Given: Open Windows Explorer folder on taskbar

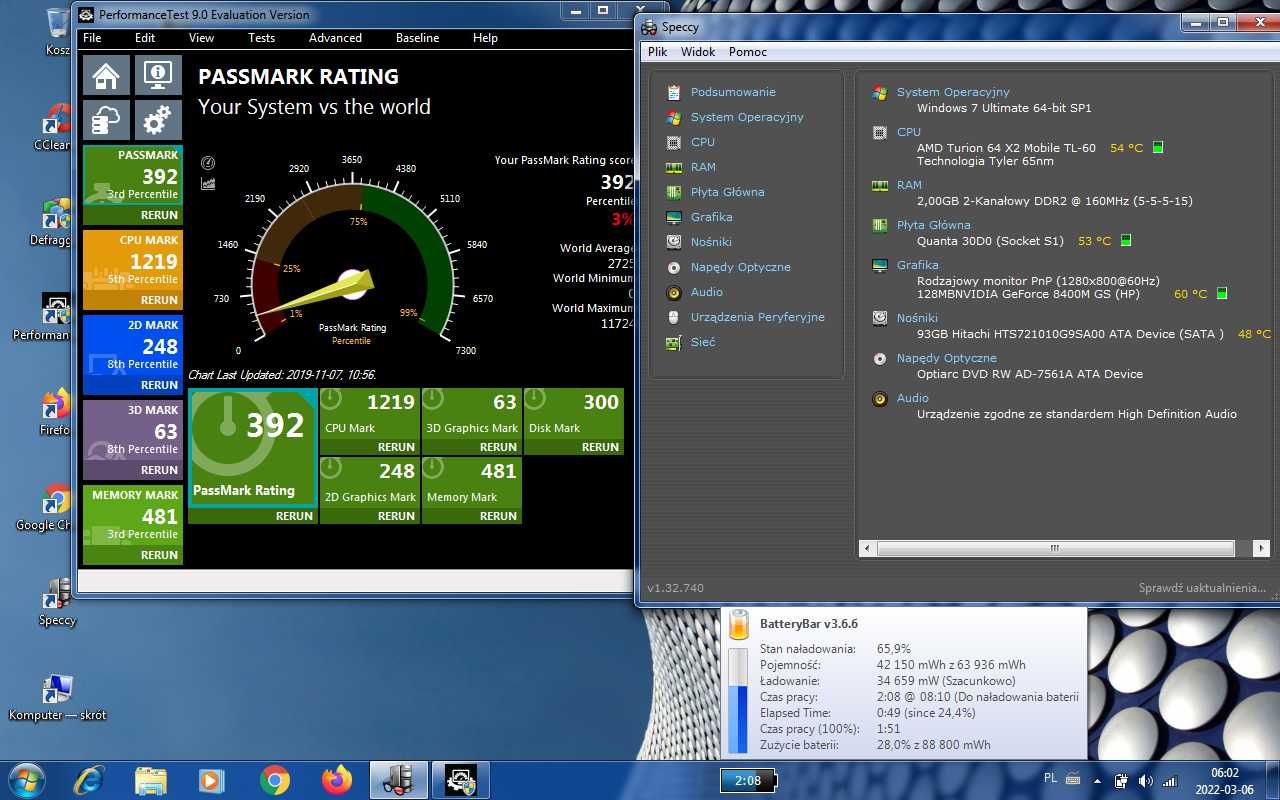Looking at the screenshot, I should (151, 780).
